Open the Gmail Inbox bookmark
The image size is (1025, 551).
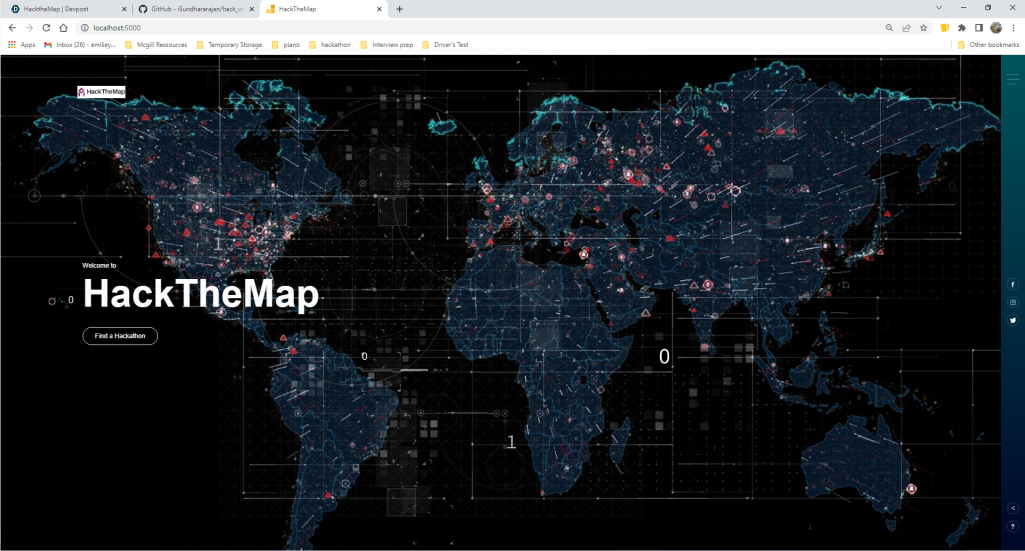(80, 44)
